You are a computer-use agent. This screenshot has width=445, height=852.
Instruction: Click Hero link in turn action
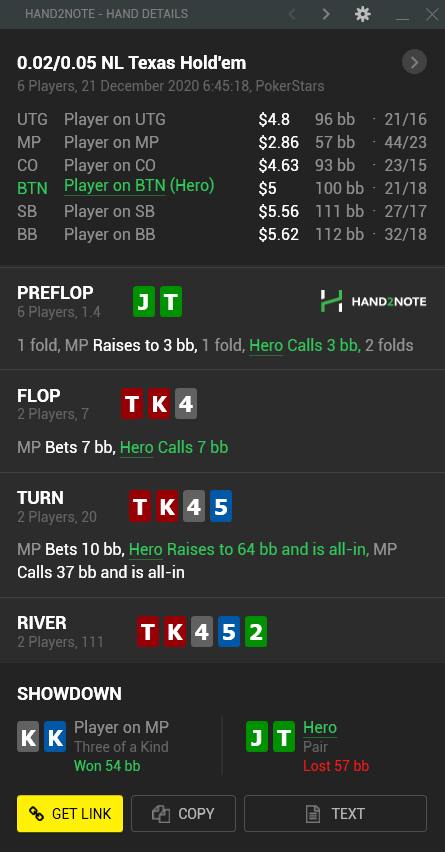tap(146, 550)
